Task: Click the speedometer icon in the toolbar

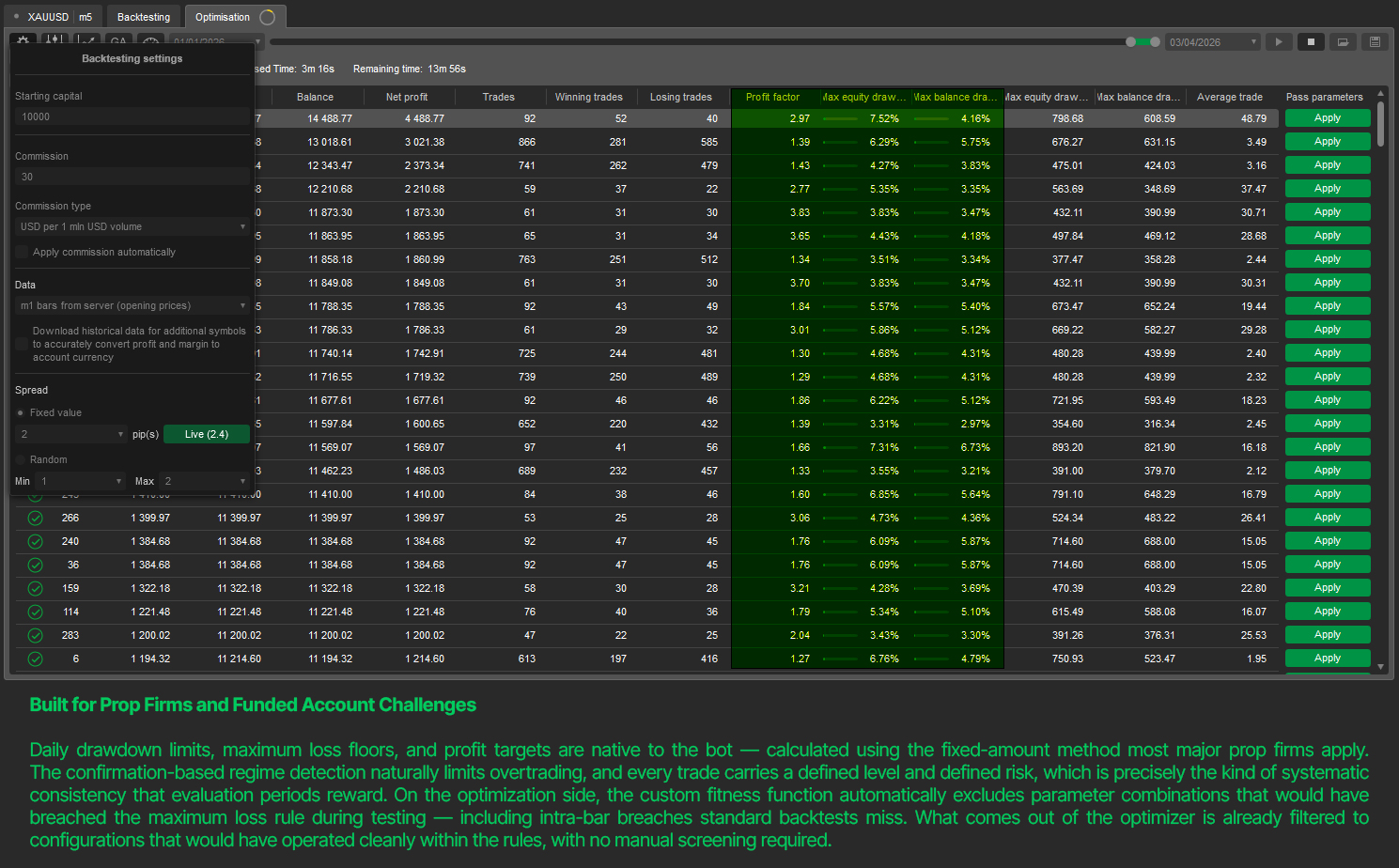Action: point(150,40)
